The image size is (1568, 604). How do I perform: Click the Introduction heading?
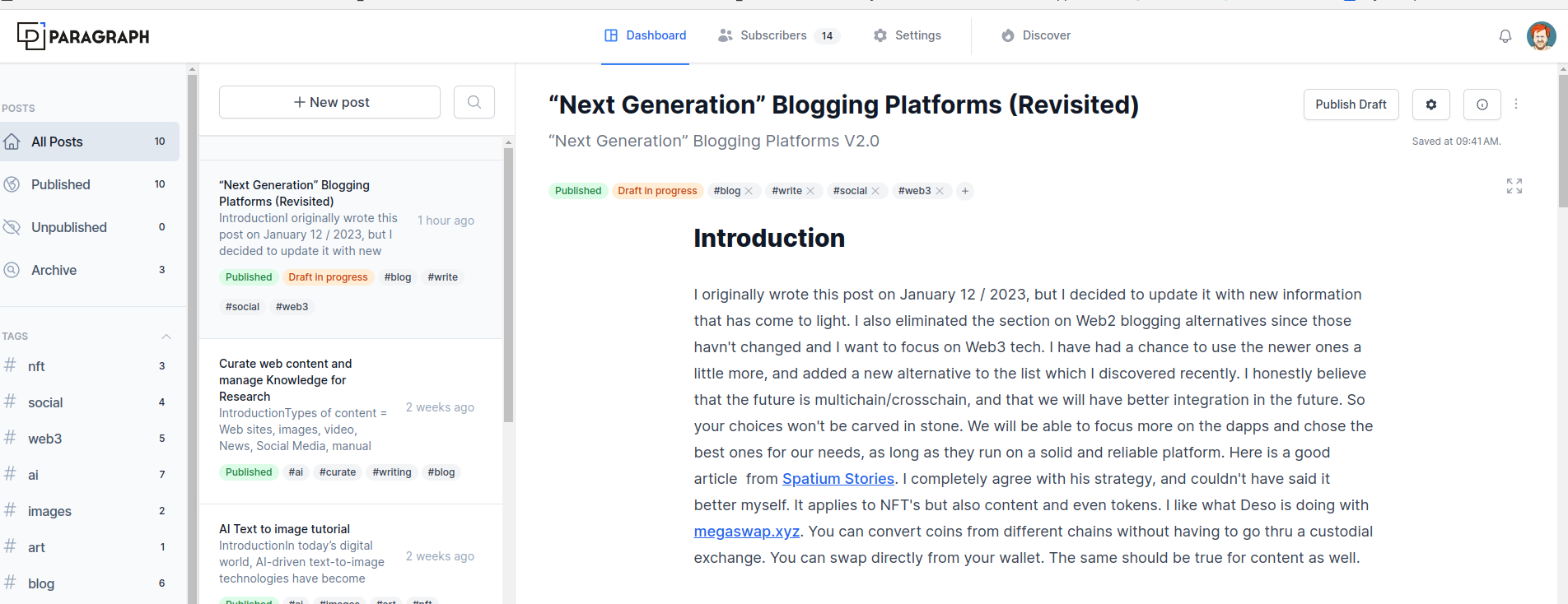[x=769, y=239]
